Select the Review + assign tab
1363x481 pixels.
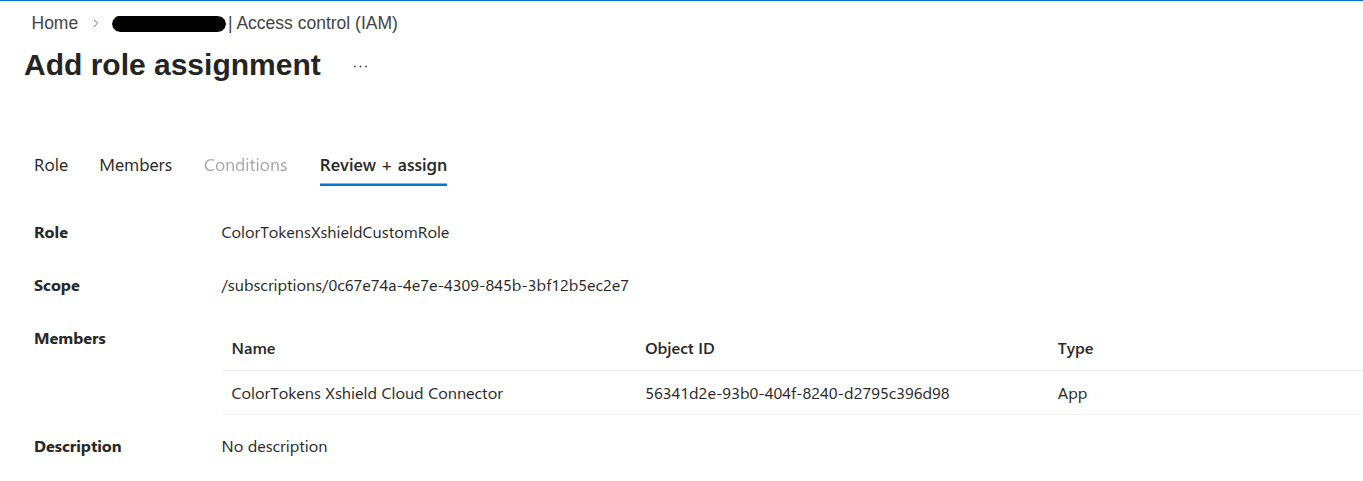pos(383,165)
